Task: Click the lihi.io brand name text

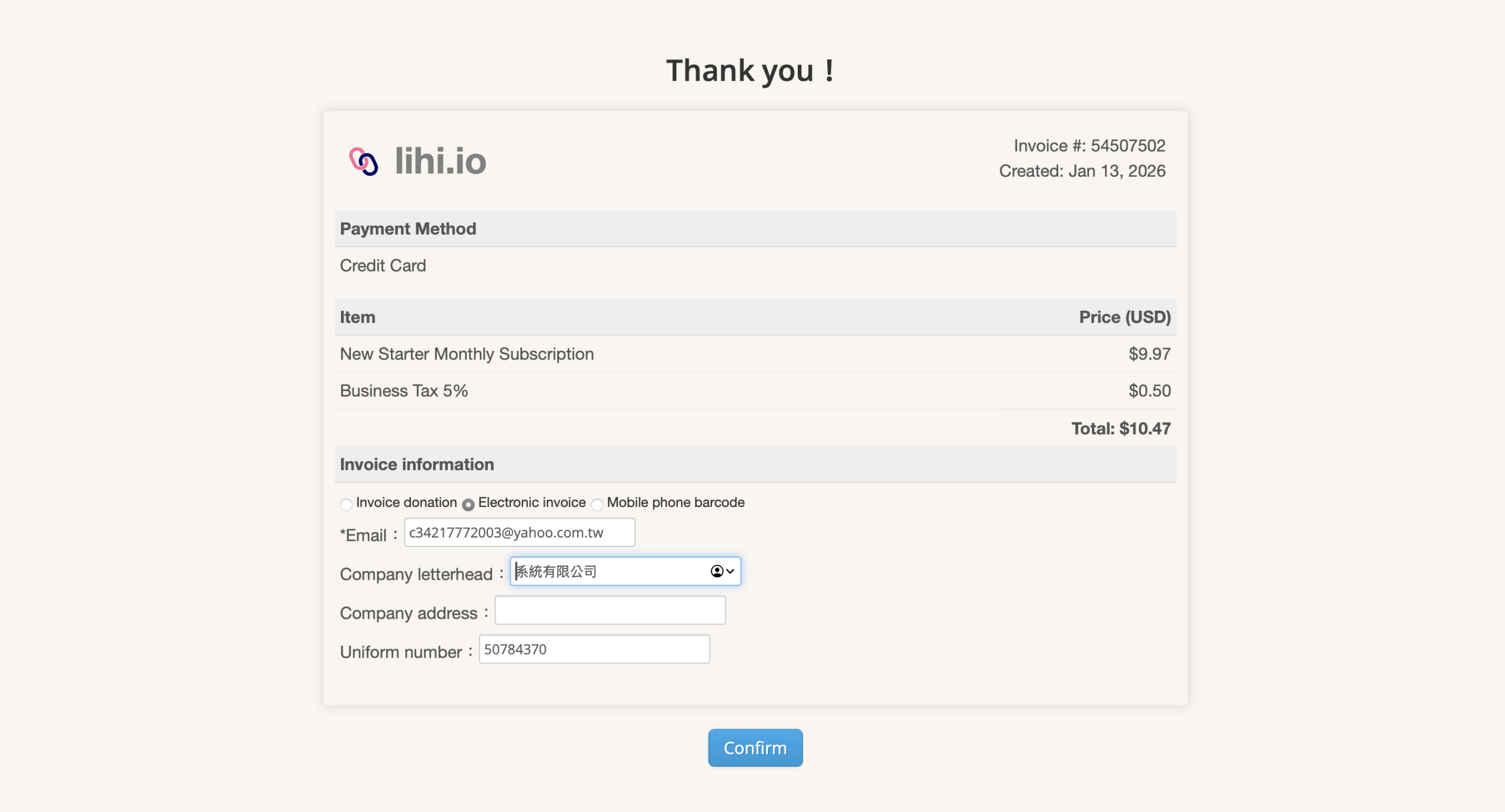Action: [440, 161]
